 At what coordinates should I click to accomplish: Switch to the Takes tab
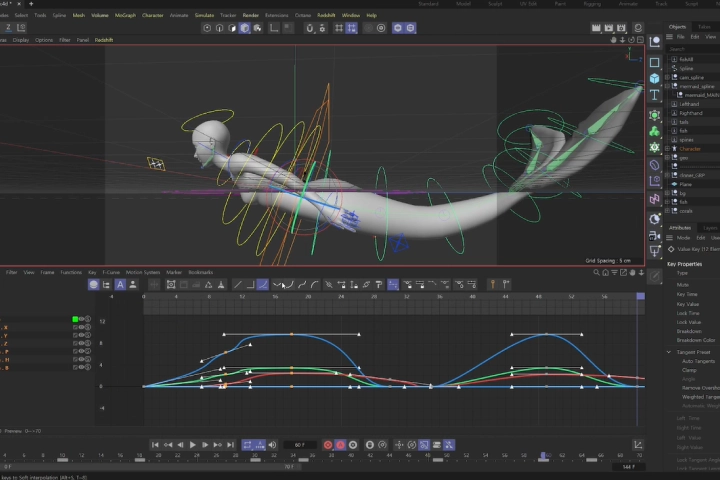point(703,27)
